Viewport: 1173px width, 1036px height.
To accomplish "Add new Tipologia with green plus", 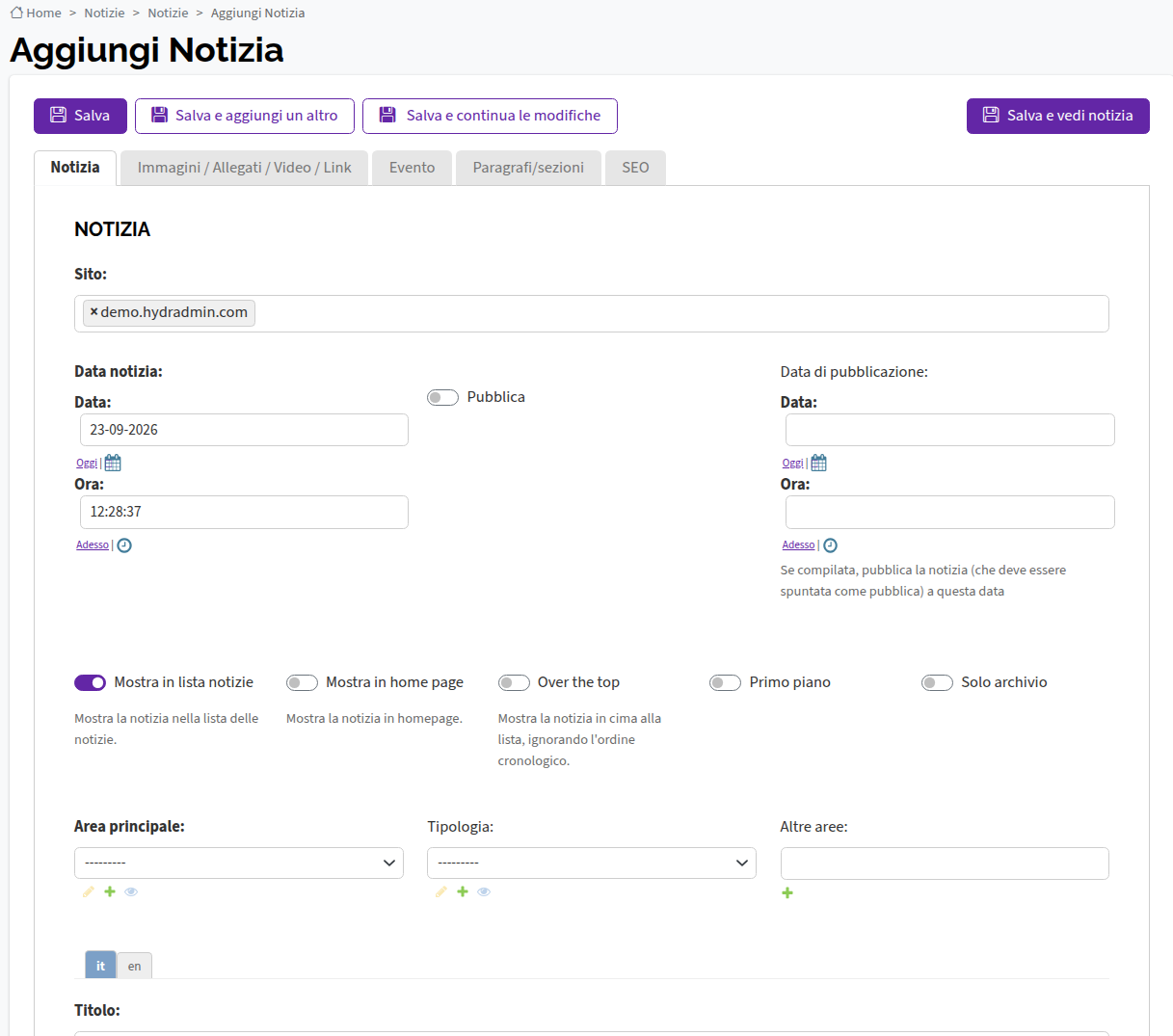I will (x=463, y=891).
